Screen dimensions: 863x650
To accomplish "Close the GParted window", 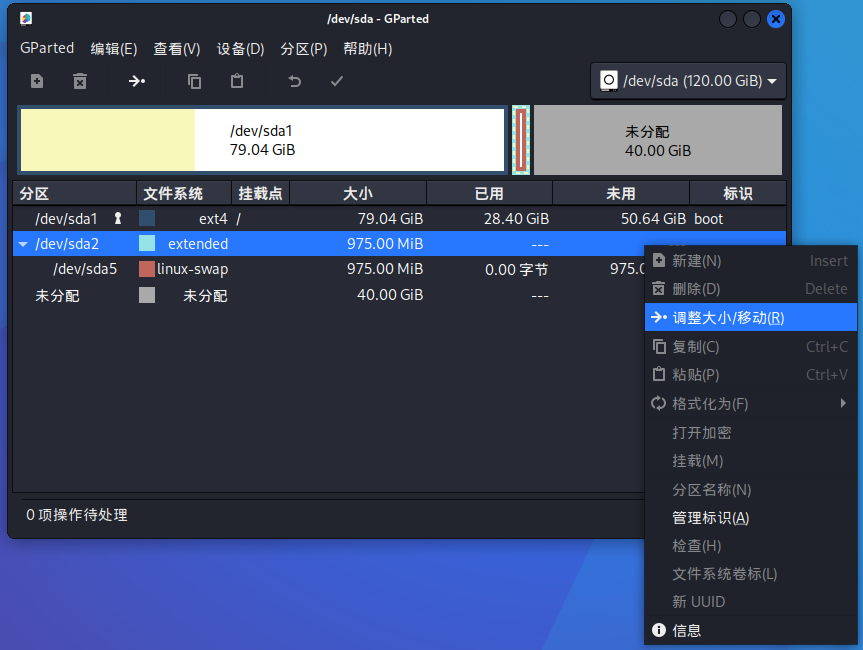I will coord(775,19).
